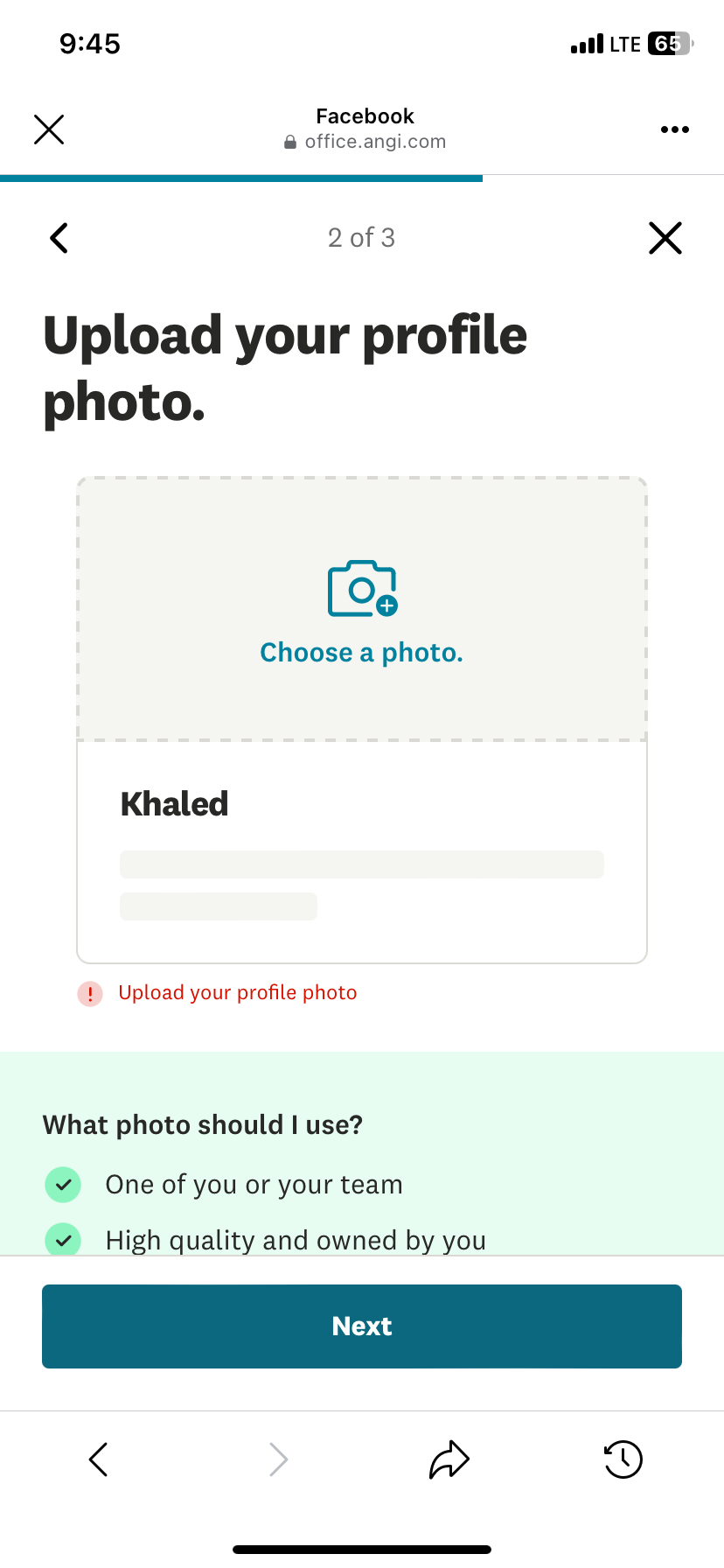Screen dimensions: 724x1568
Task: Tap the grayed-out forward arrow icon
Action: pyautogui.click(x=277, y=1459)
